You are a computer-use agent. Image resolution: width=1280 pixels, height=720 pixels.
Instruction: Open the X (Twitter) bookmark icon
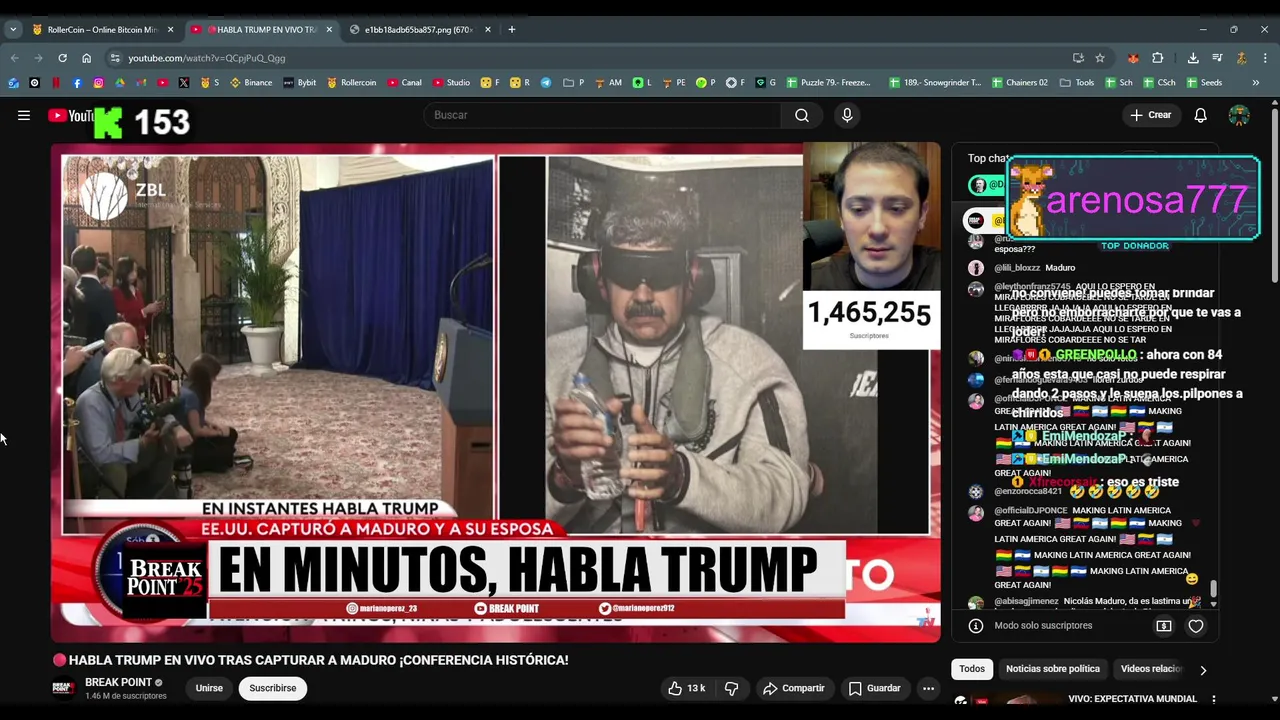[184, 83]
